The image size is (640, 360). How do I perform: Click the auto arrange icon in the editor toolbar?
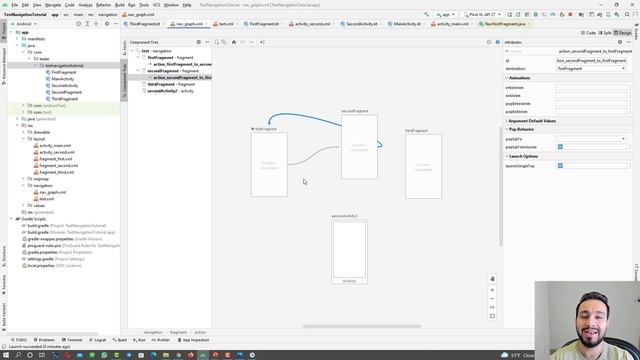[x=262, y=42]
